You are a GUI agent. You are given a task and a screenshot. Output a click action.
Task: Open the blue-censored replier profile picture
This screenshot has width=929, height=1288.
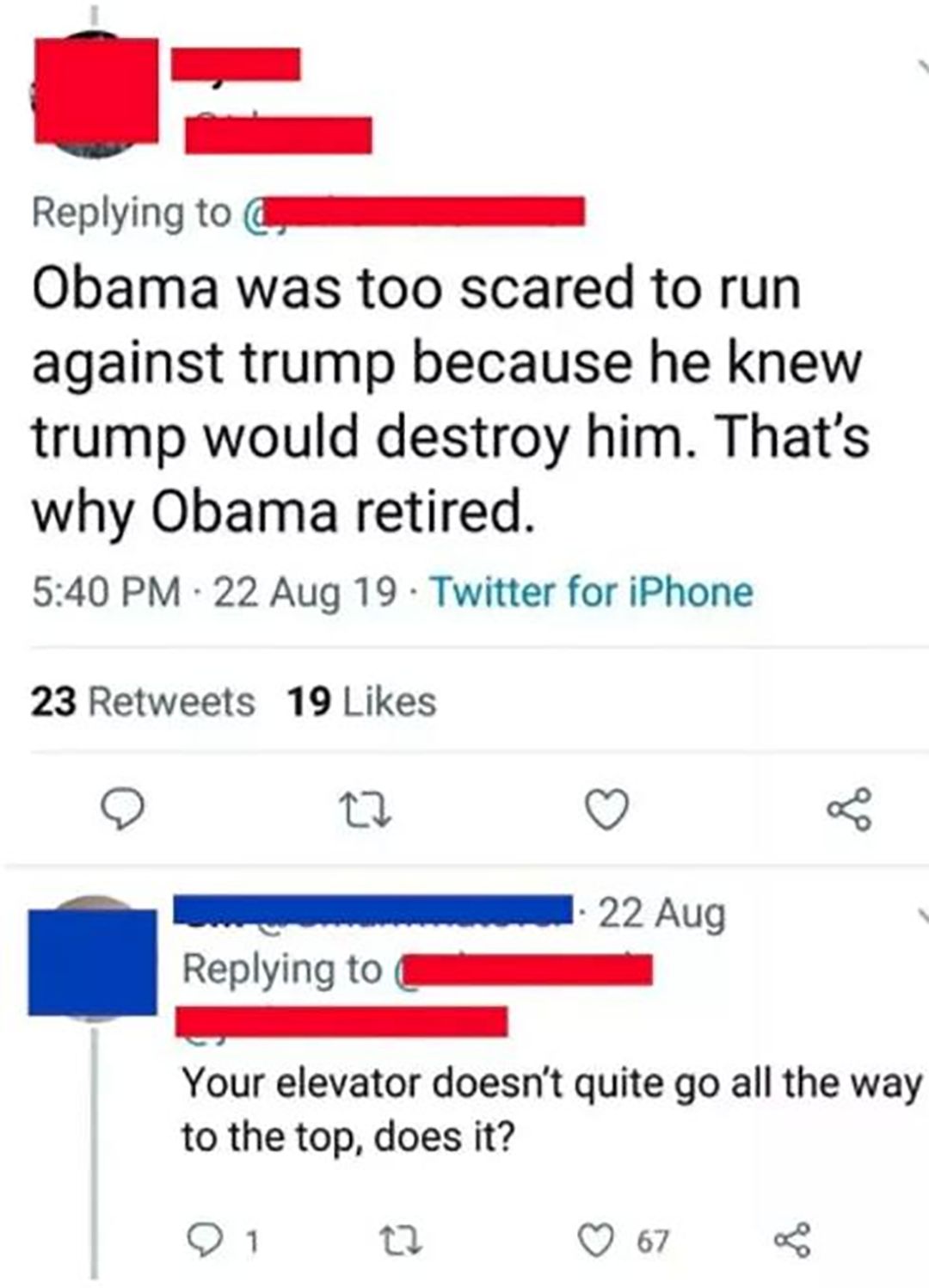[x=93, y=960]
